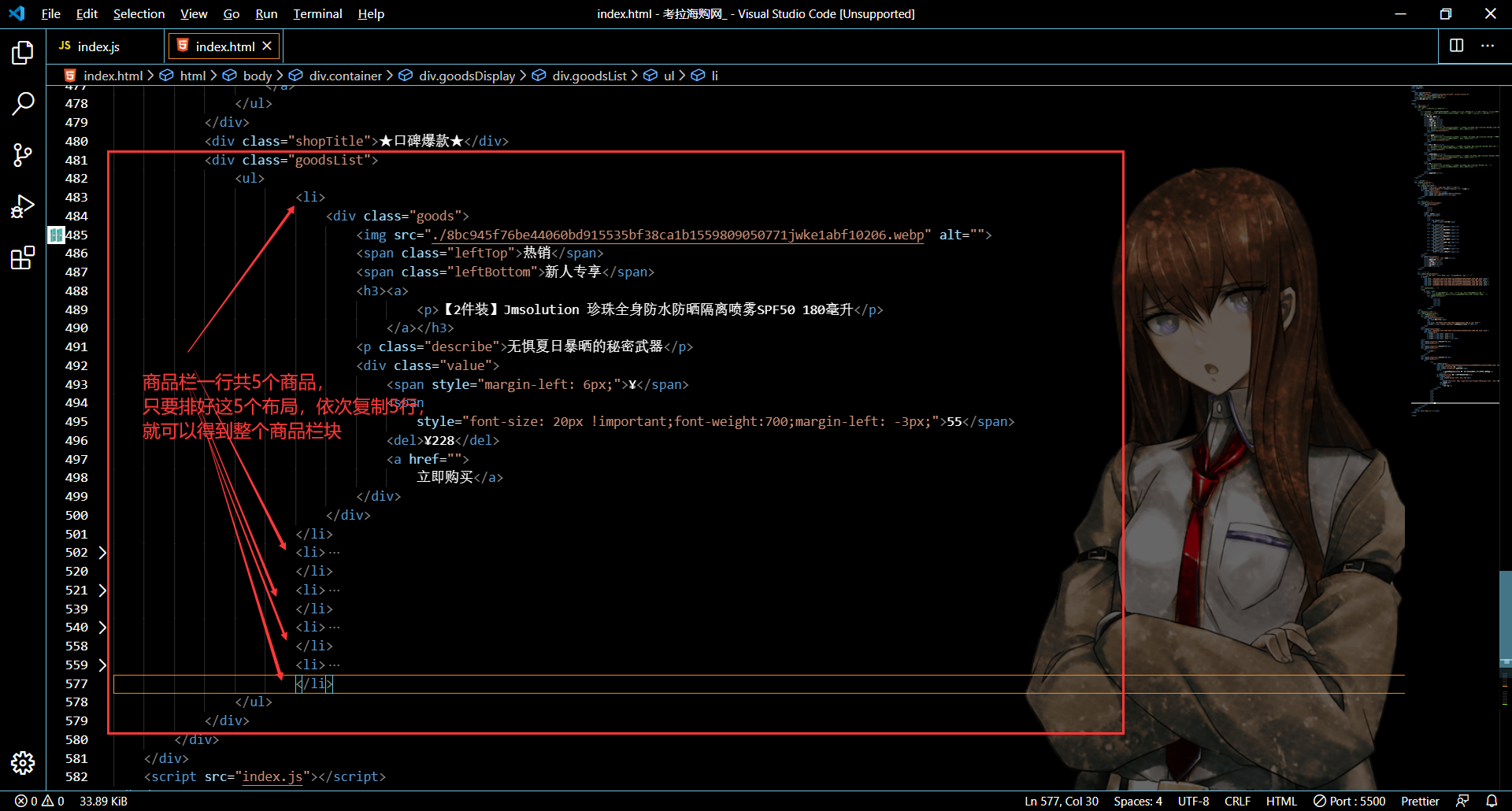Open the Manage gear settings menu

(23, 762)
